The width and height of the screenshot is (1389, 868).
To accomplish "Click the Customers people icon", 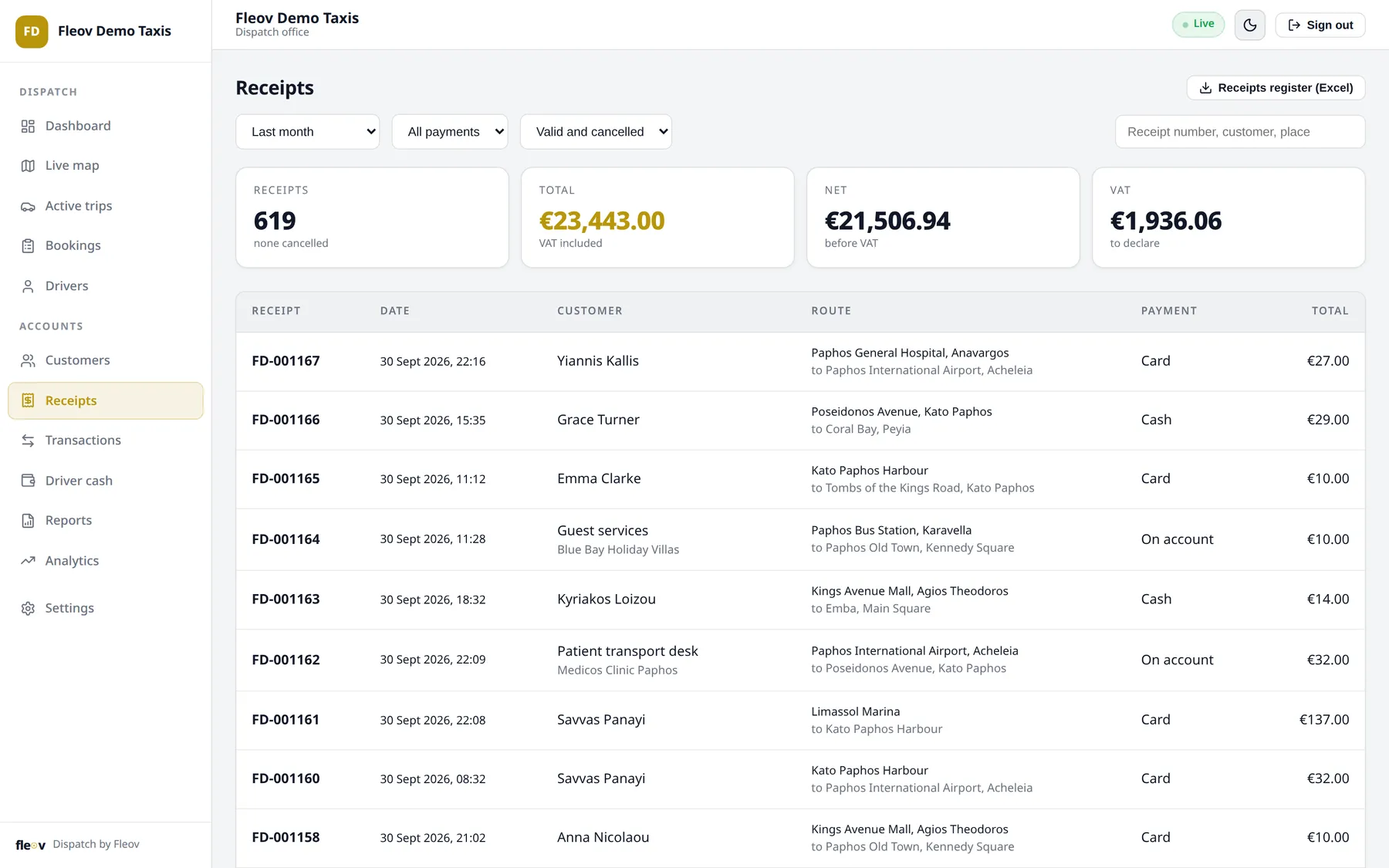I will pos(28,360).
